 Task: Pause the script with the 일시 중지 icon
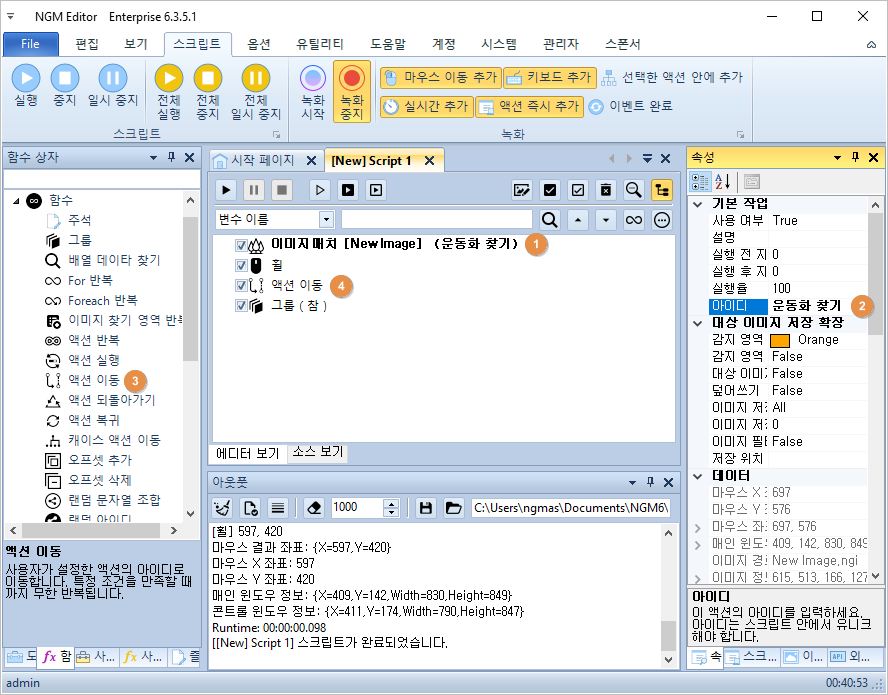click(113, 78)
